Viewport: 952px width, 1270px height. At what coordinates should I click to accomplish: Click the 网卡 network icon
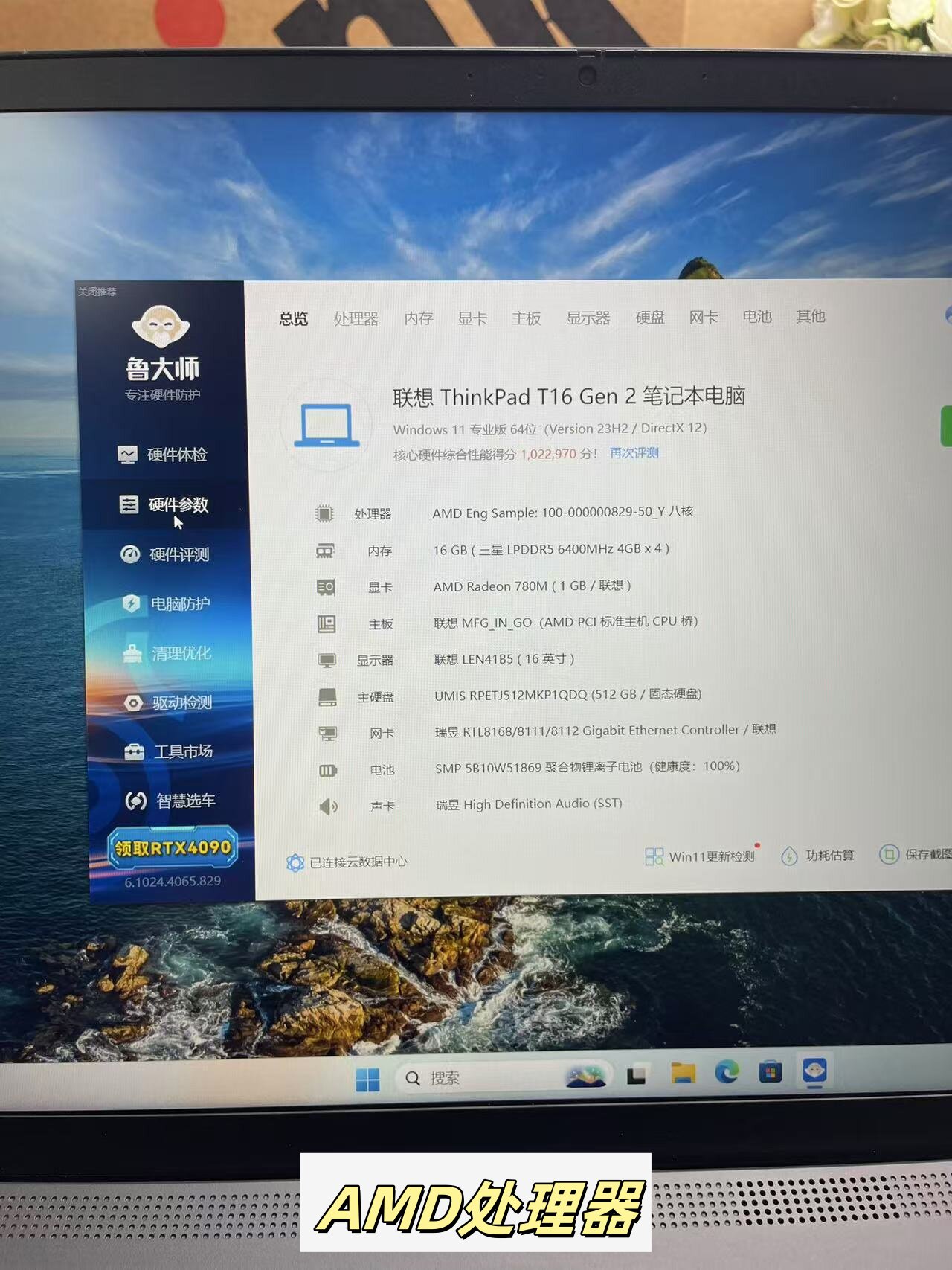[x=328, y=734]
